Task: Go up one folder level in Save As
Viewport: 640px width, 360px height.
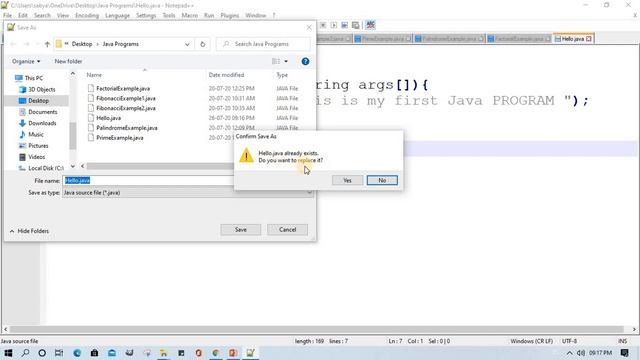Action: point(47,44)
